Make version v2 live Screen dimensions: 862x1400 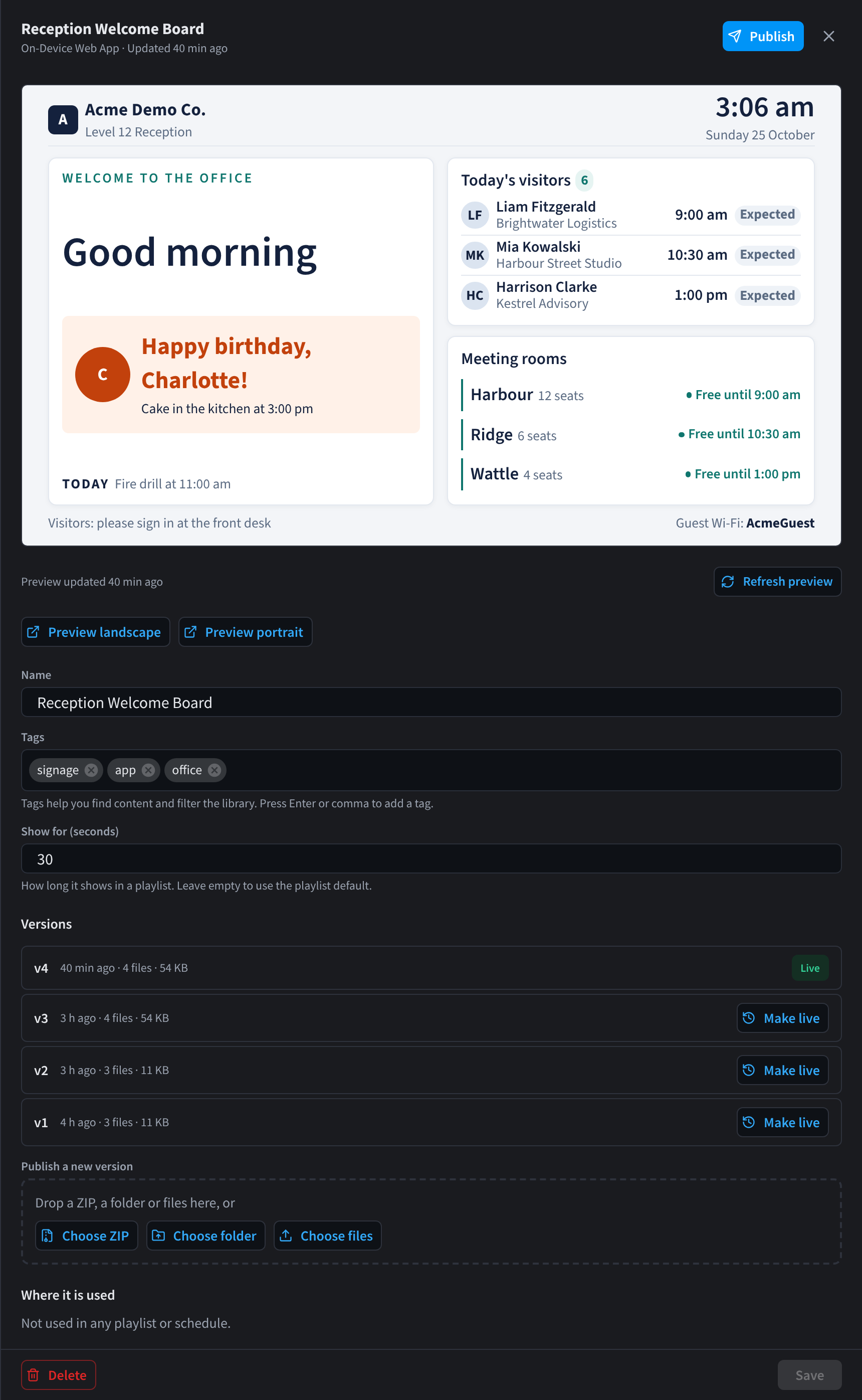782,1071
